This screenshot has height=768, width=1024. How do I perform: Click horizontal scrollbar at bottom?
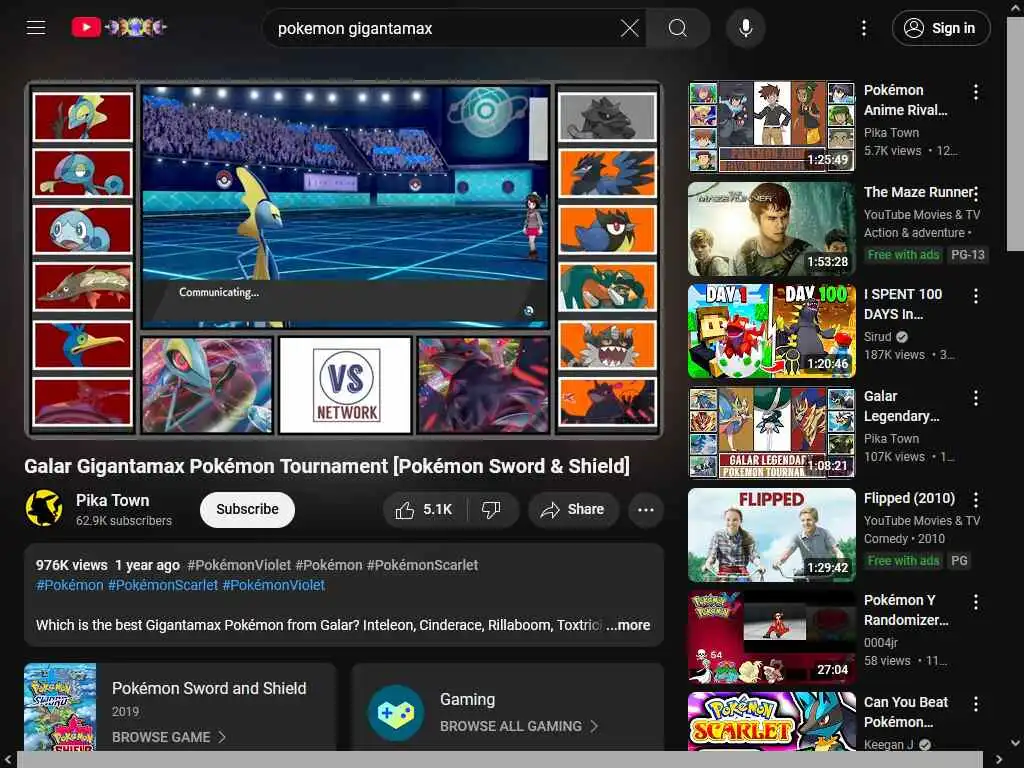[500, 759]
